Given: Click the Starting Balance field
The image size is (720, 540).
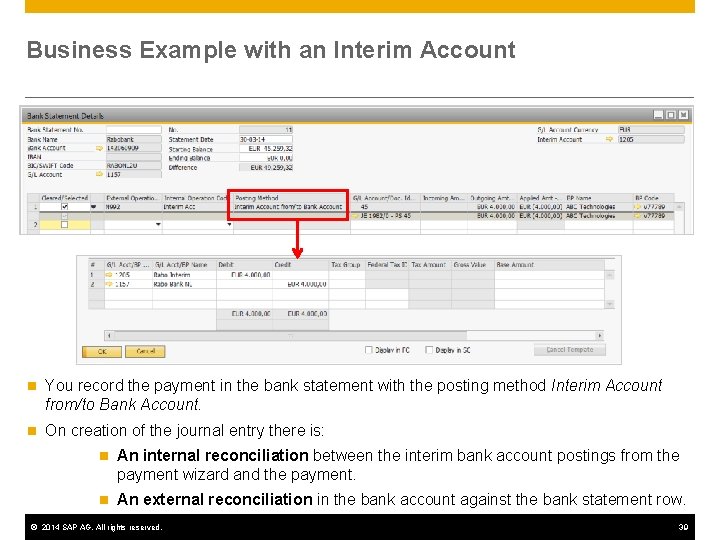Looking at the screenshot, I should pos(265,149).
